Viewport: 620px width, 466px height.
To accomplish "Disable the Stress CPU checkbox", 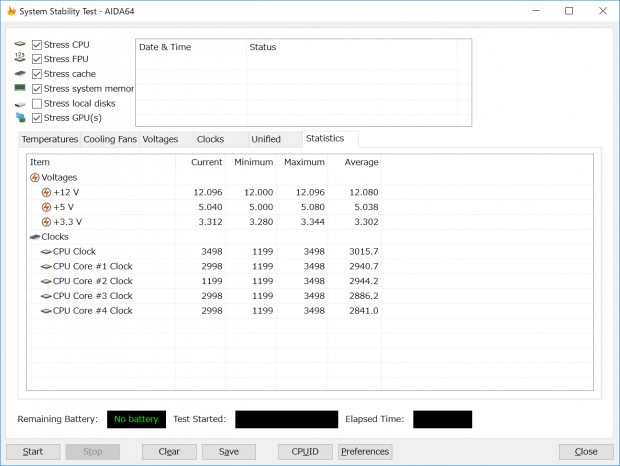I will coord(37,45).
